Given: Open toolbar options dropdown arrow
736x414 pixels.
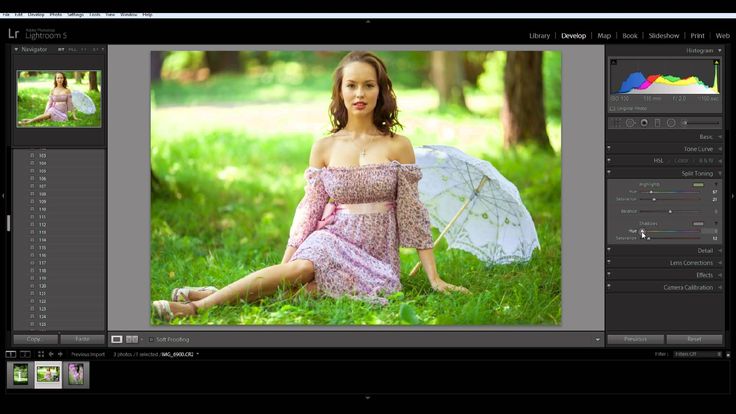Looking at the screenshot, I should click(x=598, y=339).
